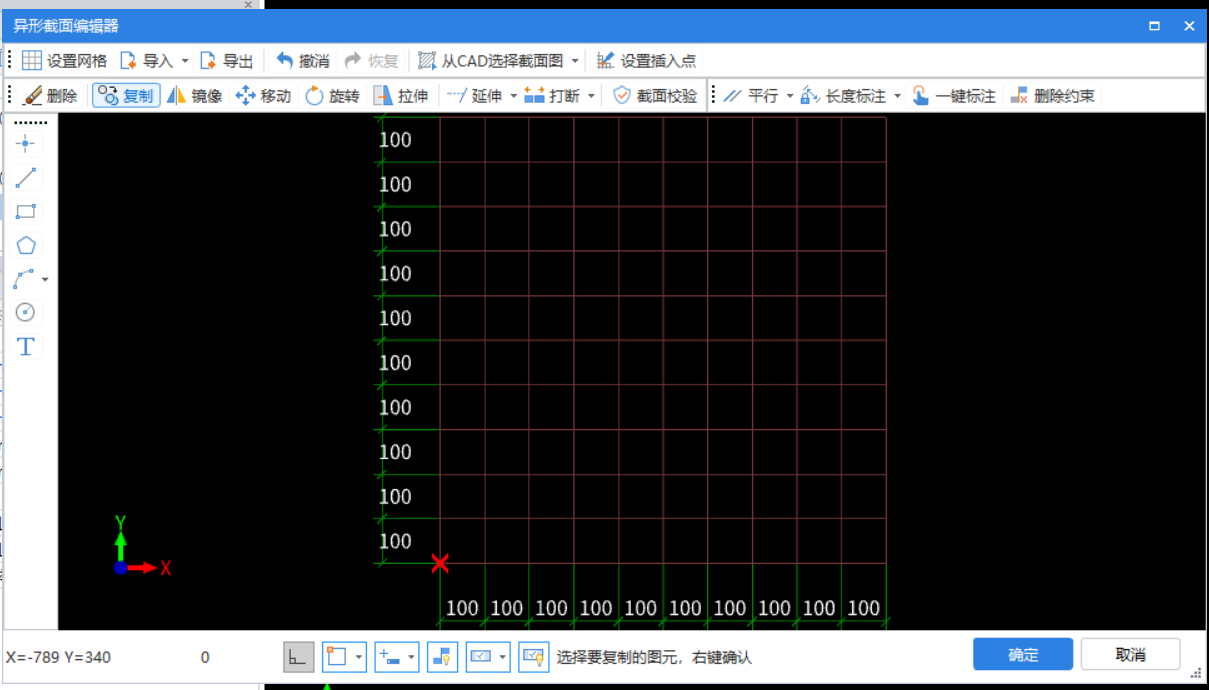The image size is (1209, 690).
Task: Click the X=-789 Y=340 coordinate readout
Action: pos(58,657)
